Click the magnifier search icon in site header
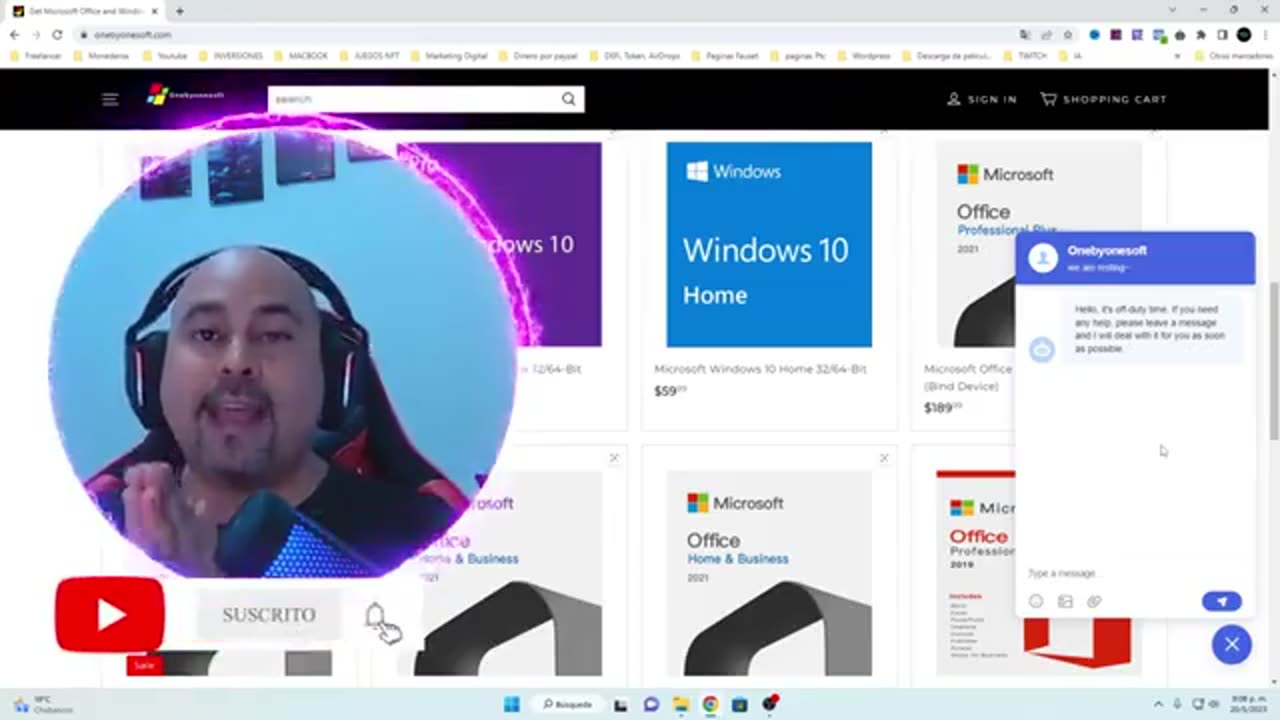Viewport: 1280px width, 720px height. click(x=568, y=99)
